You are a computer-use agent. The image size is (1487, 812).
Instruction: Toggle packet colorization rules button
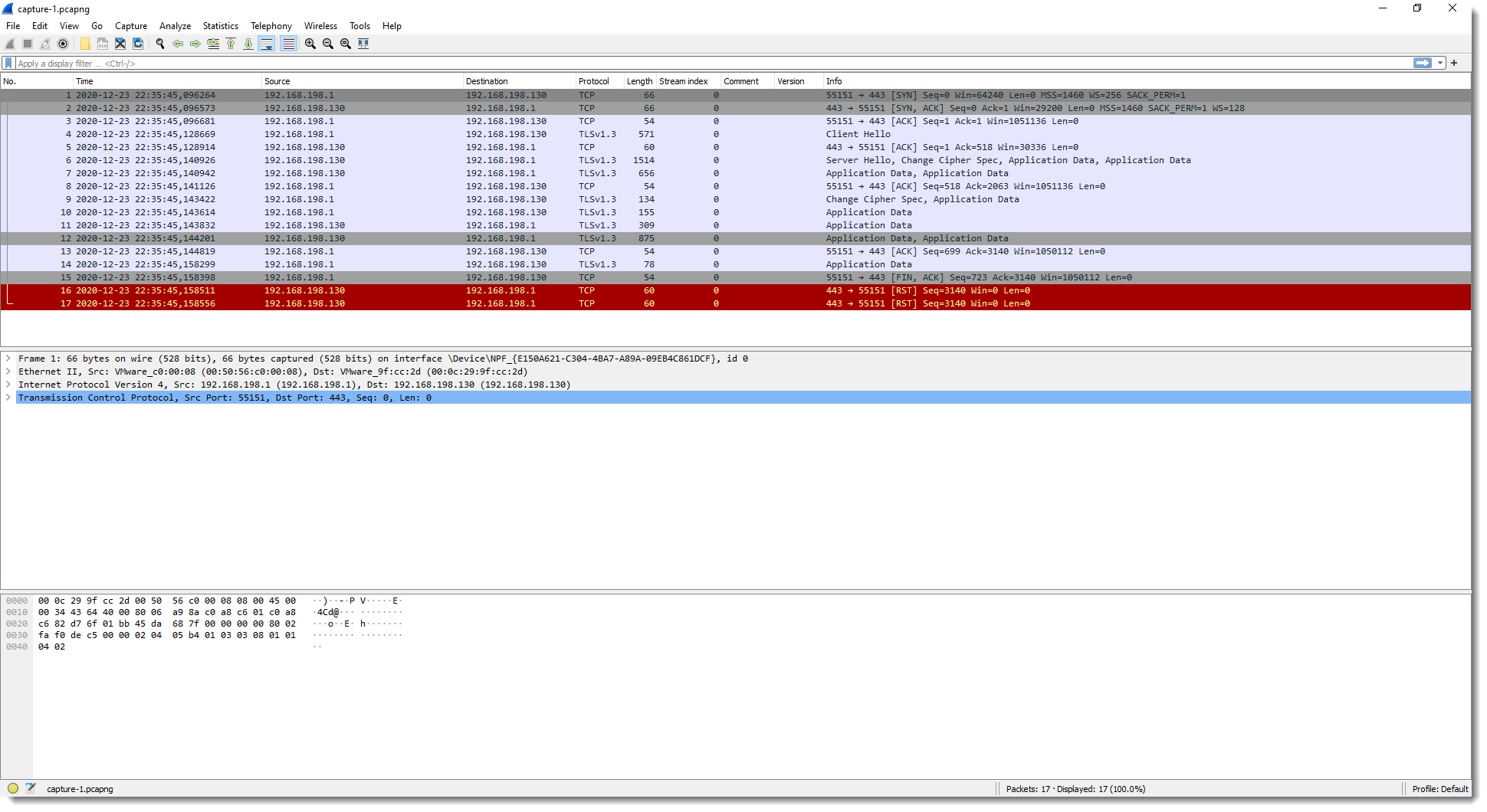click(x=288, y=44)
